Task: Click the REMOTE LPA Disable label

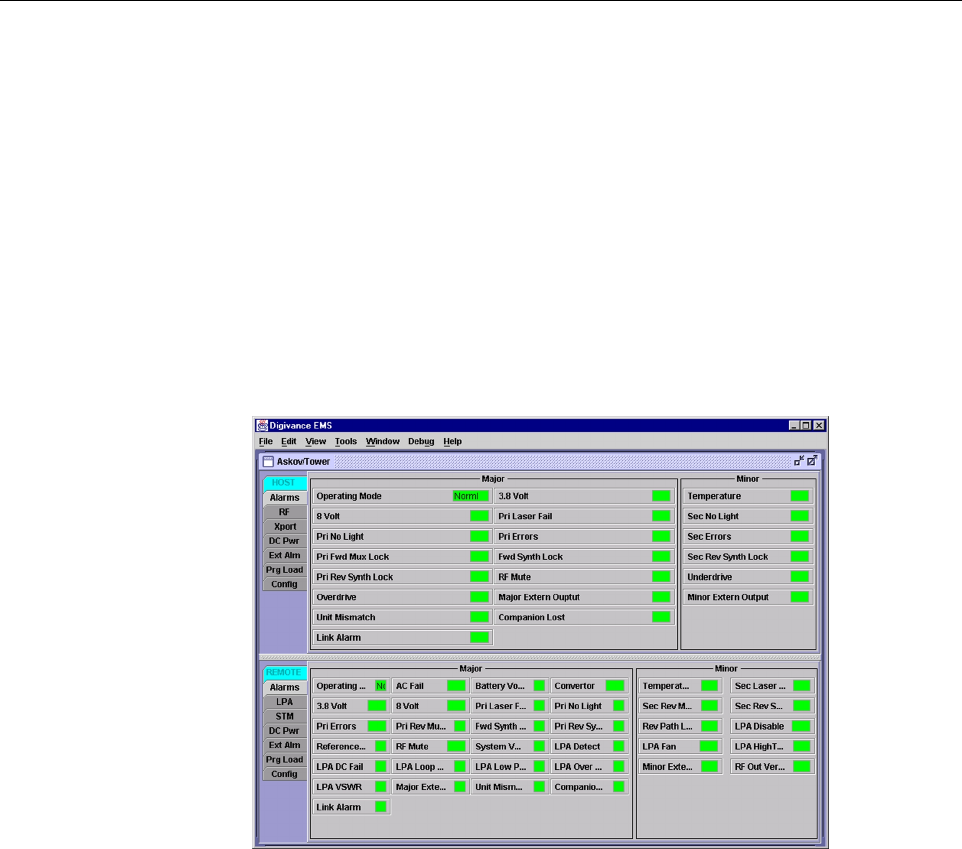Action: (x=760, y=726)
